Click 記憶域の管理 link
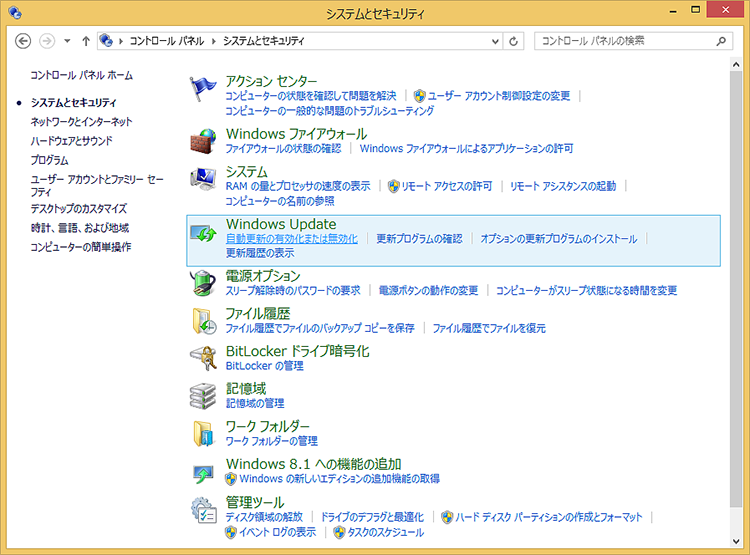This screenshot has height=555, width=750. 255,403
